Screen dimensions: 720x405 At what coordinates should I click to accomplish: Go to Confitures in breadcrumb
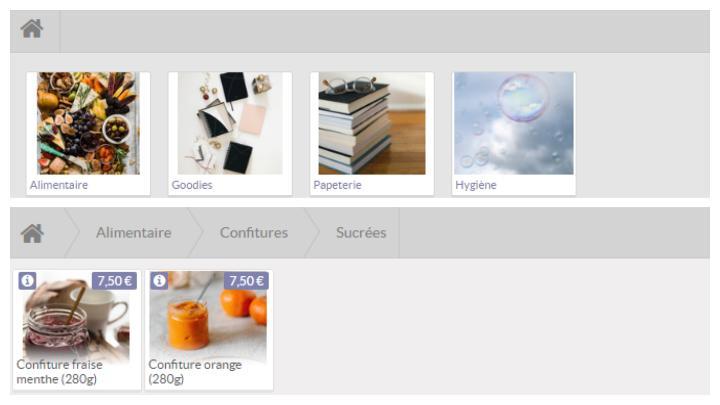click(x=254, y=233)
